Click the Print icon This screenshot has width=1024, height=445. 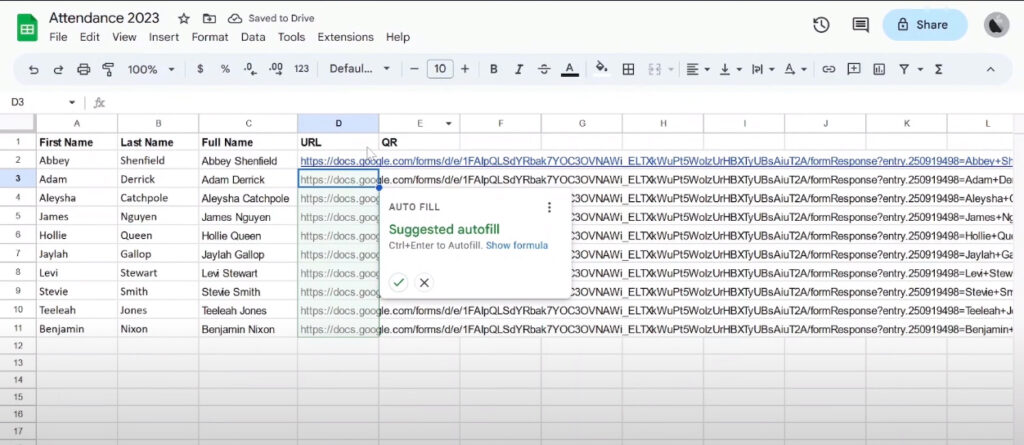point(84,69)
